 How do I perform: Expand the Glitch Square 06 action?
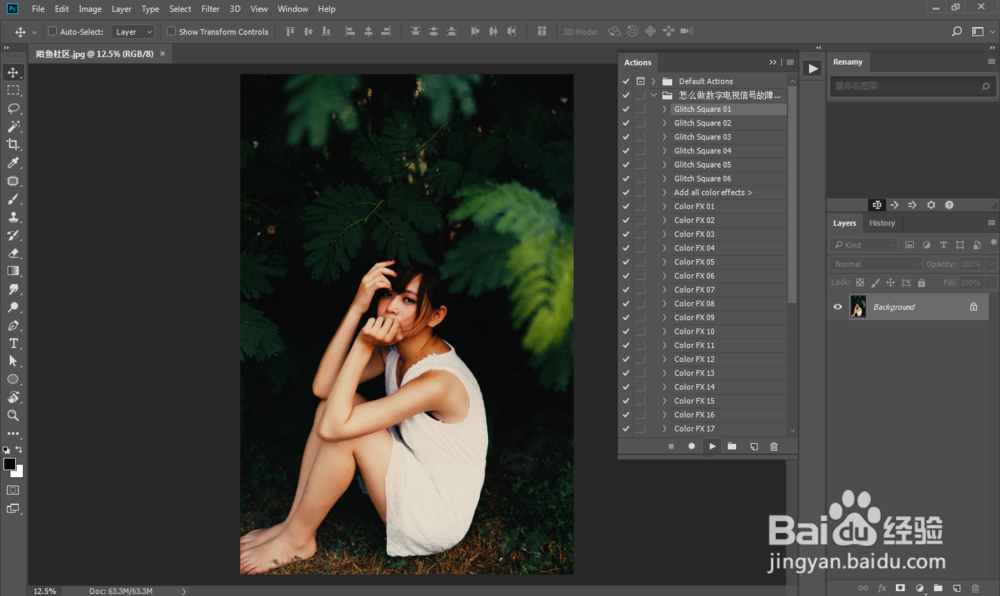664,178
